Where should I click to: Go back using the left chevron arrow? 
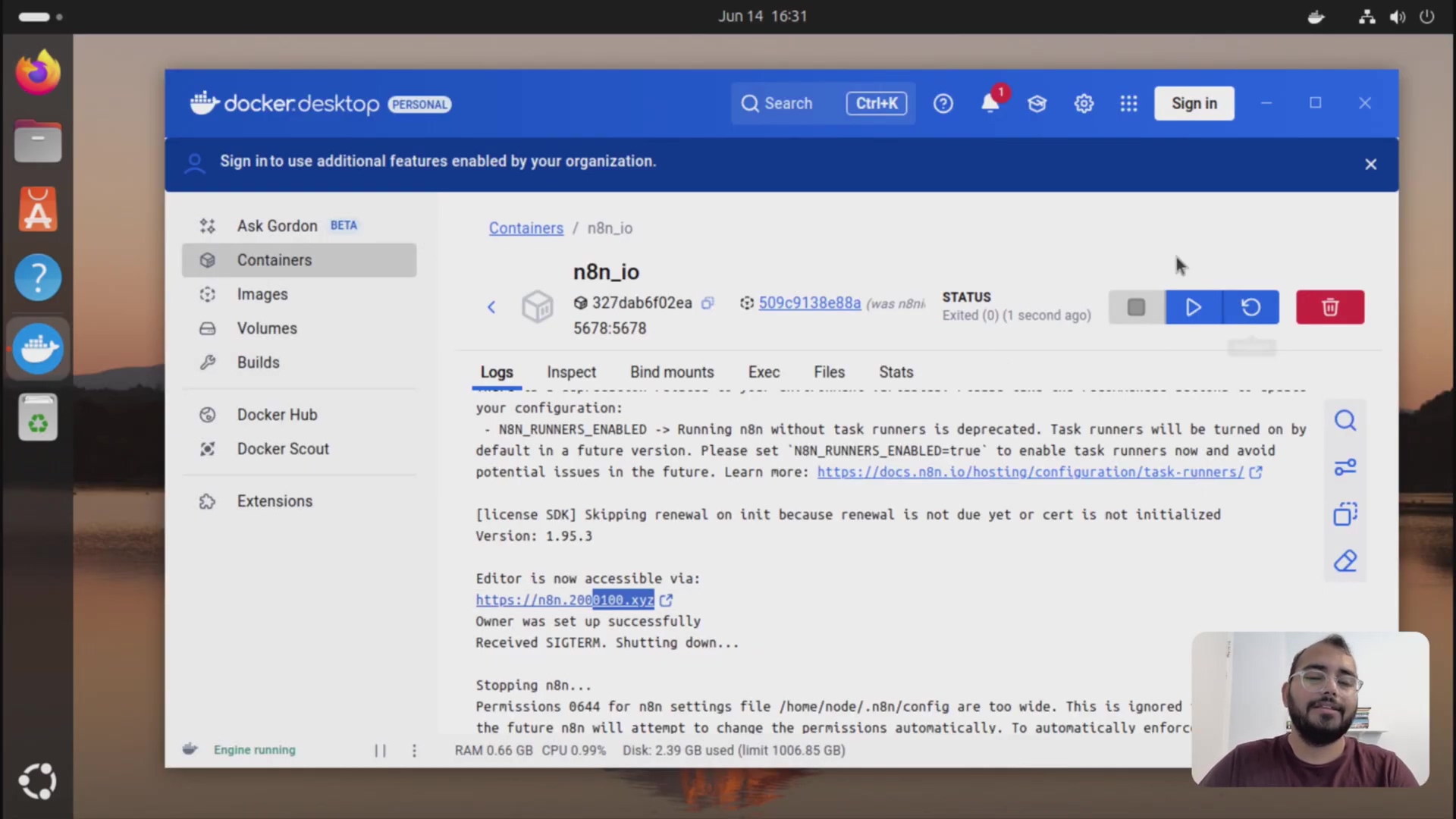491,307
